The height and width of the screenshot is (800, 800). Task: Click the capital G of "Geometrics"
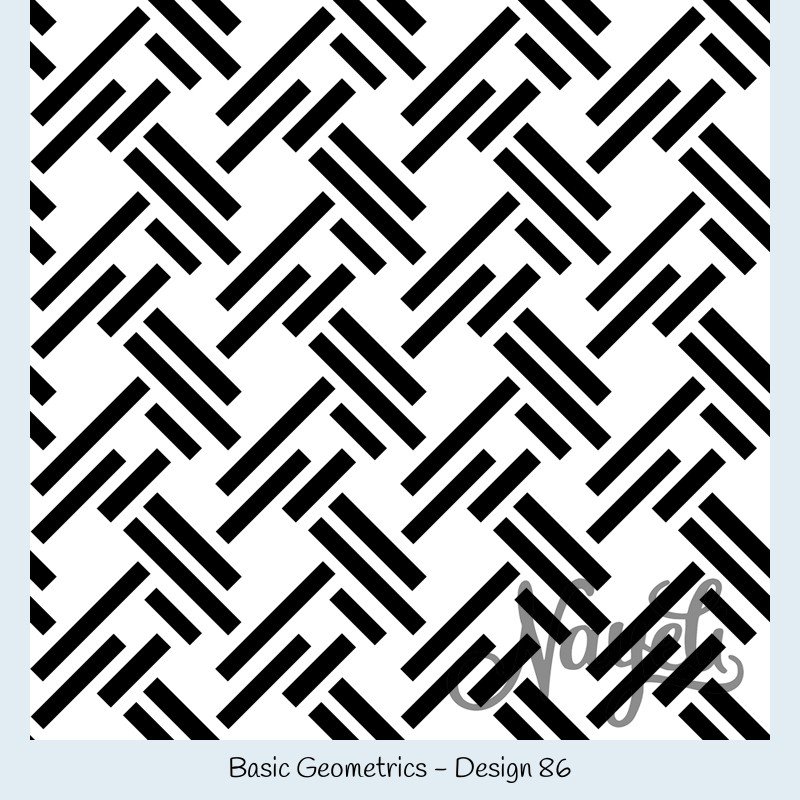click(x=306, y=768)
